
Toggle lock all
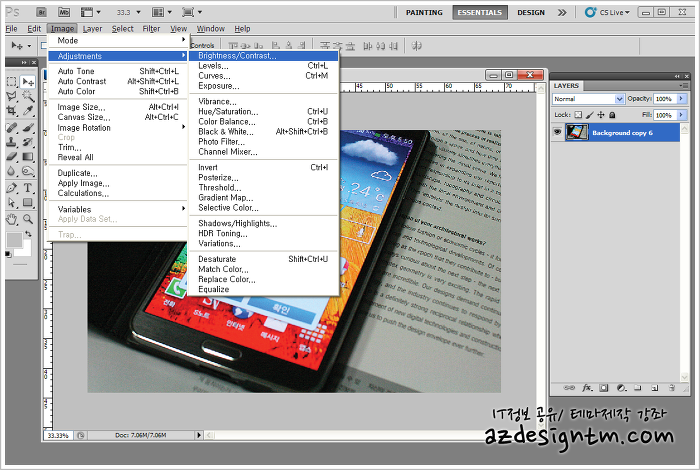612,115
